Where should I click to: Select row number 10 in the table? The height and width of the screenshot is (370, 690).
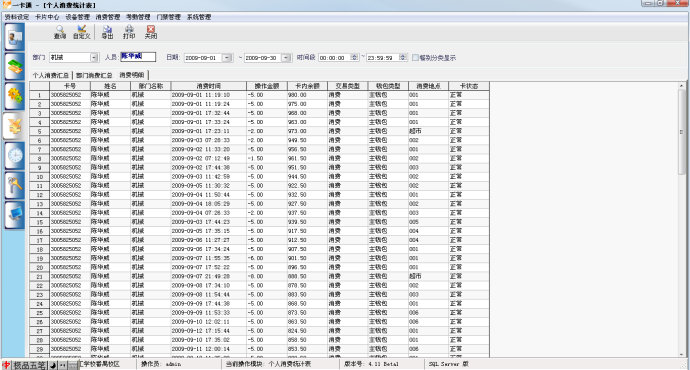[40, 177]
